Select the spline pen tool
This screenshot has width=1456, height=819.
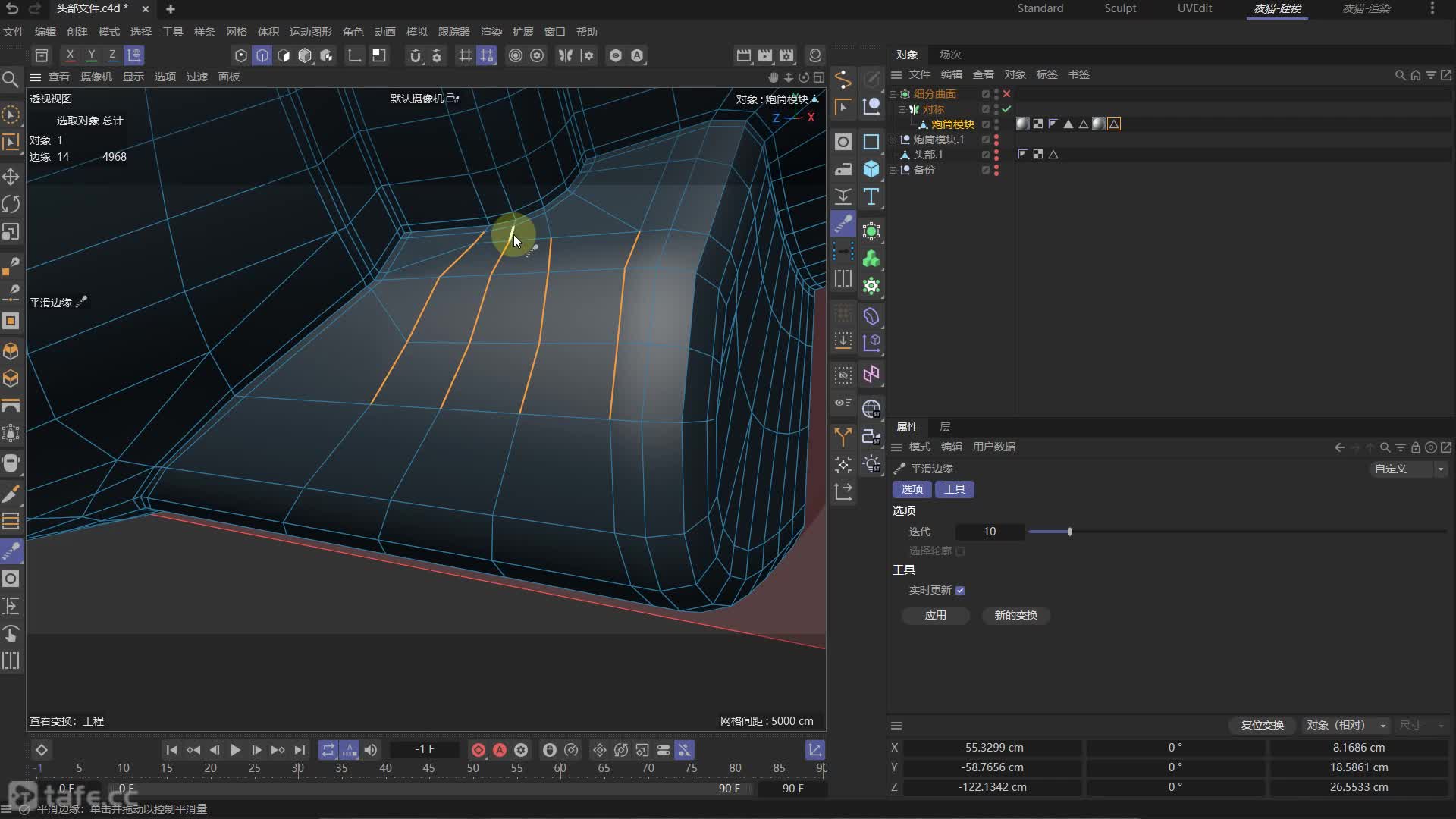pos(843,79)
